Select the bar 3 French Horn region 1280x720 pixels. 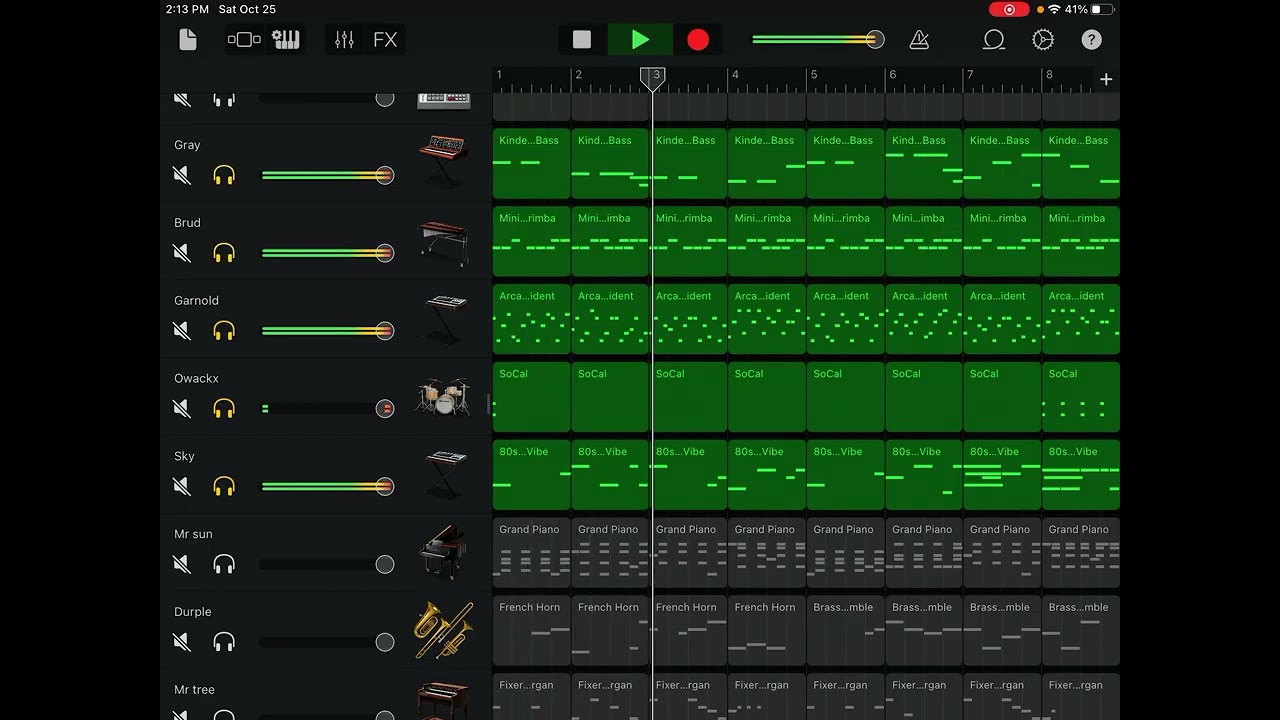pos(689,630)
